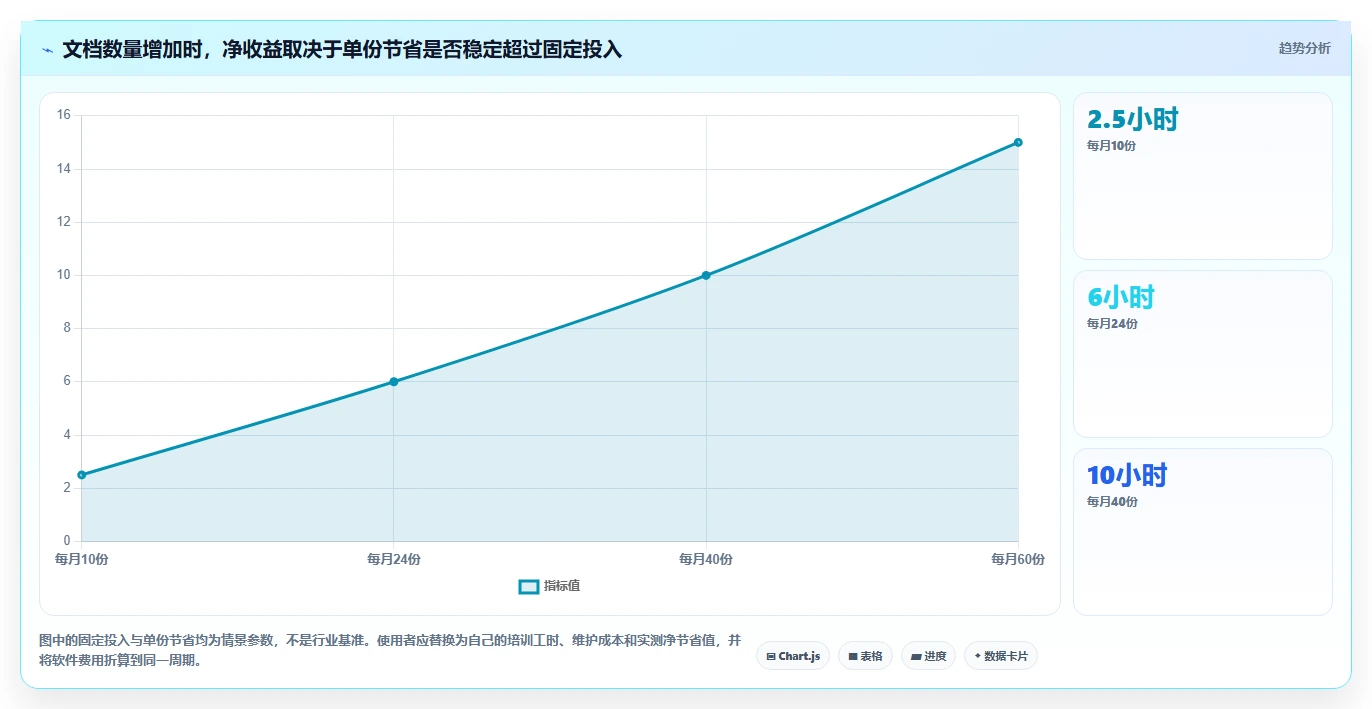Click the footnote text starting 图中的固定投入
Image resolution: width=1372 pixels, height=709 pixels.
pyautogui.click(x=391, y=650)
